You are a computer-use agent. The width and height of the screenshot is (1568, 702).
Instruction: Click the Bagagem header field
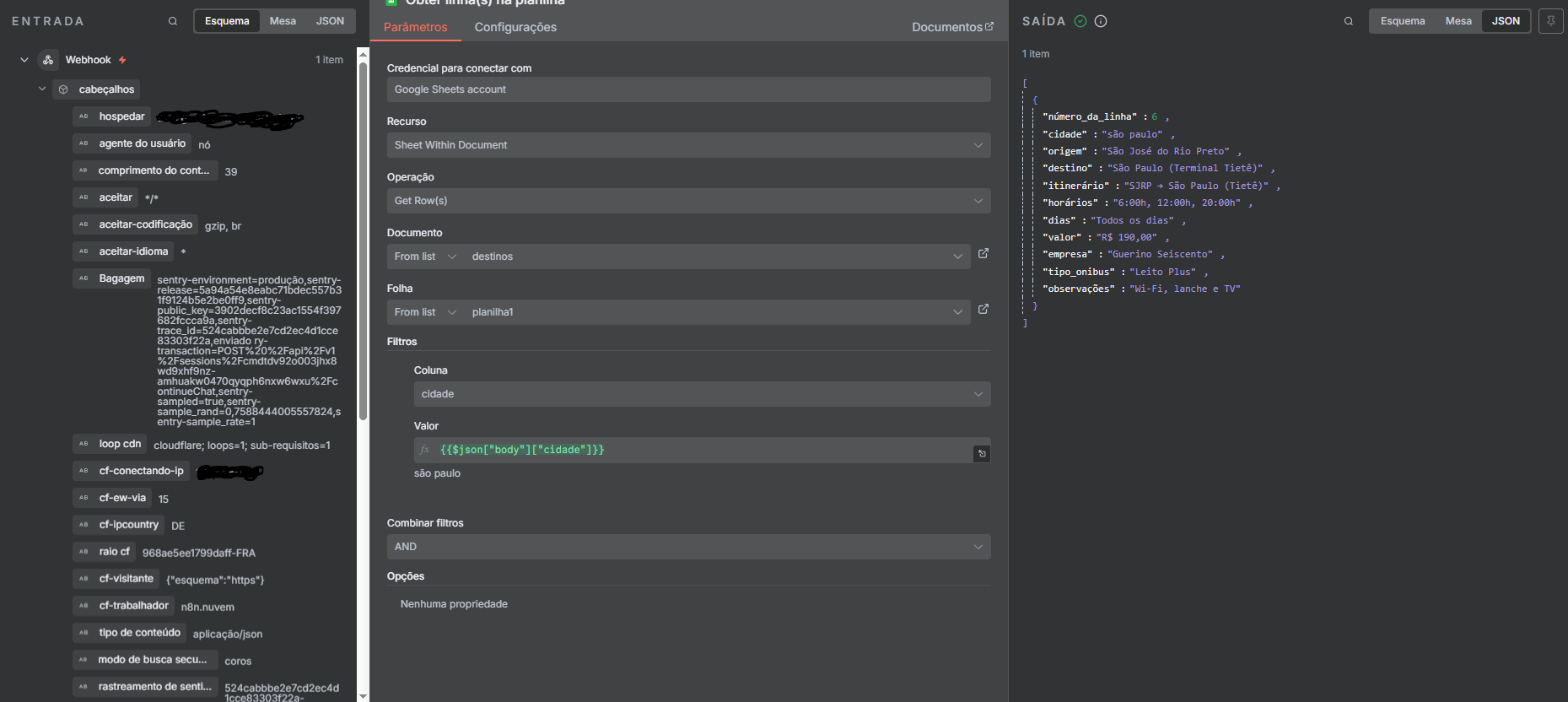point(111,278)
